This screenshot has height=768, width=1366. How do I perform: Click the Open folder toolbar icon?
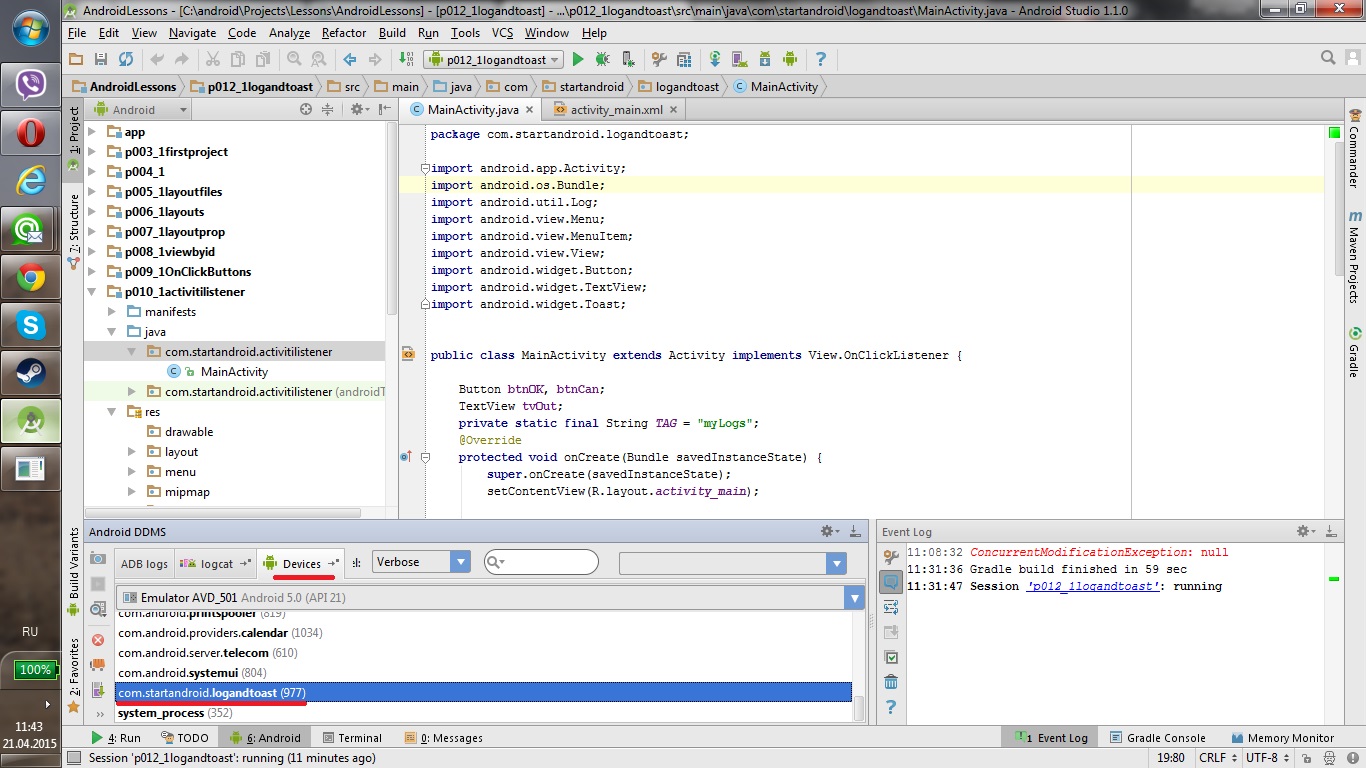(76, 60)
